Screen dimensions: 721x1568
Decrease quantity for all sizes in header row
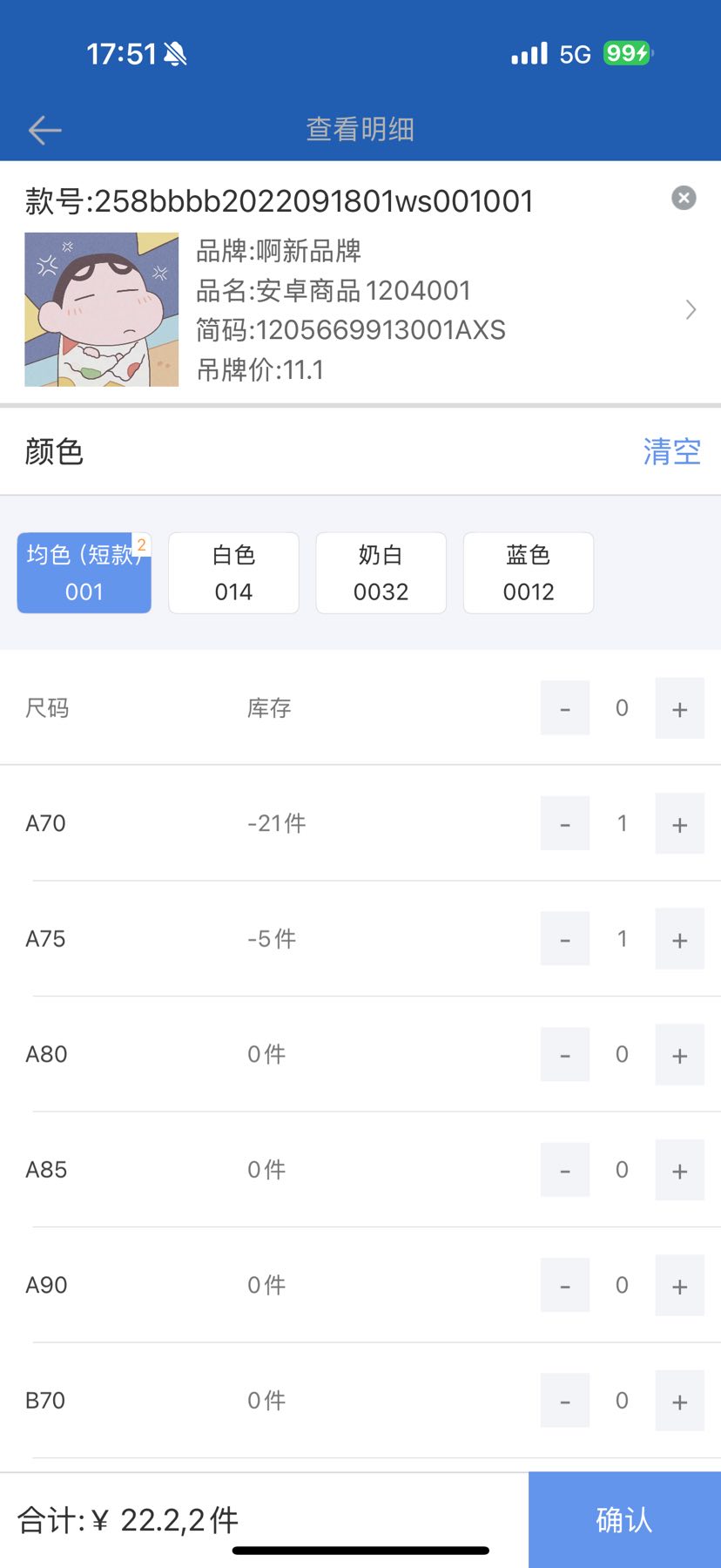565,709
